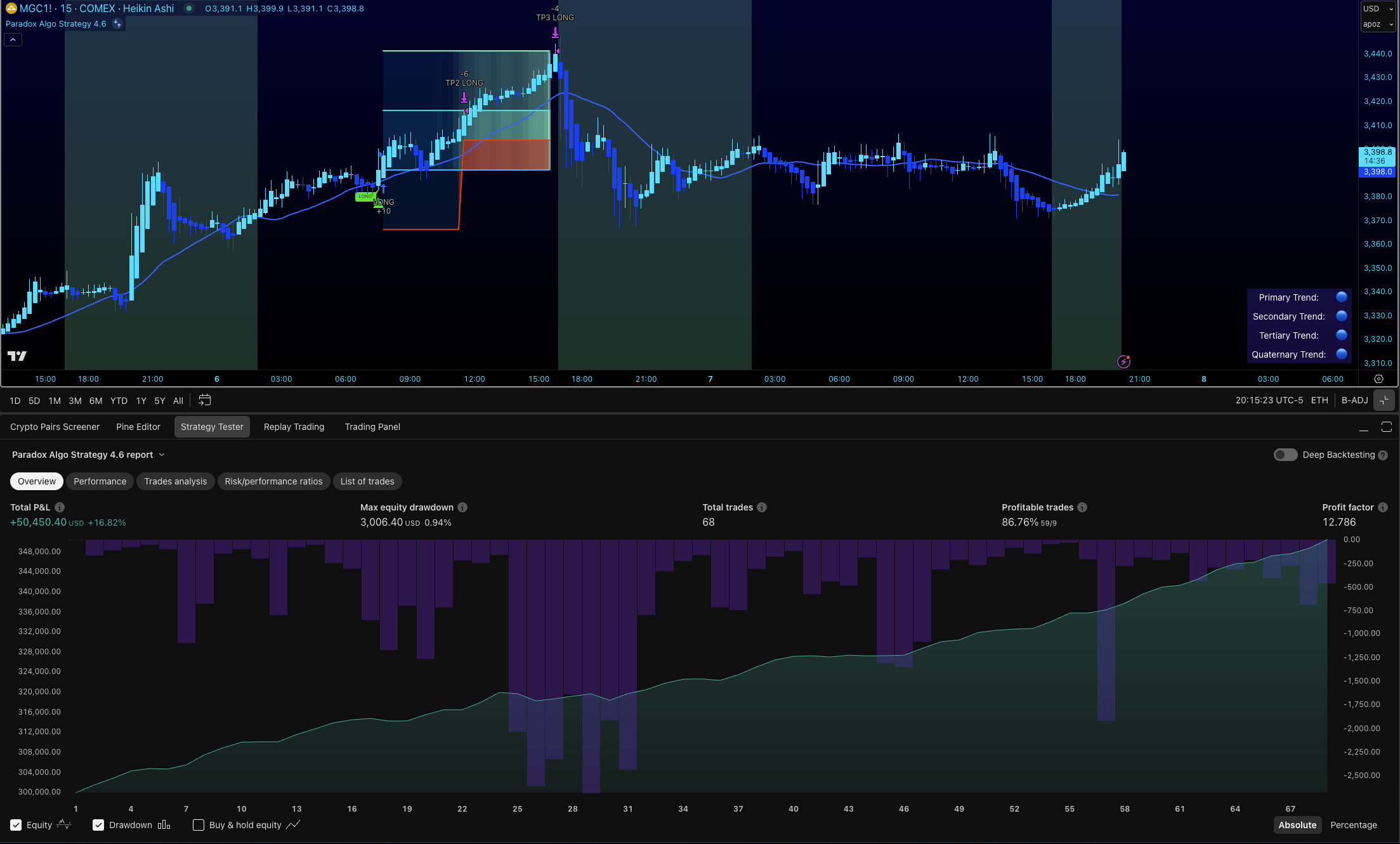Maximize the Strategy Tester panel
1400x844 pixels.
click(1386, 427)
